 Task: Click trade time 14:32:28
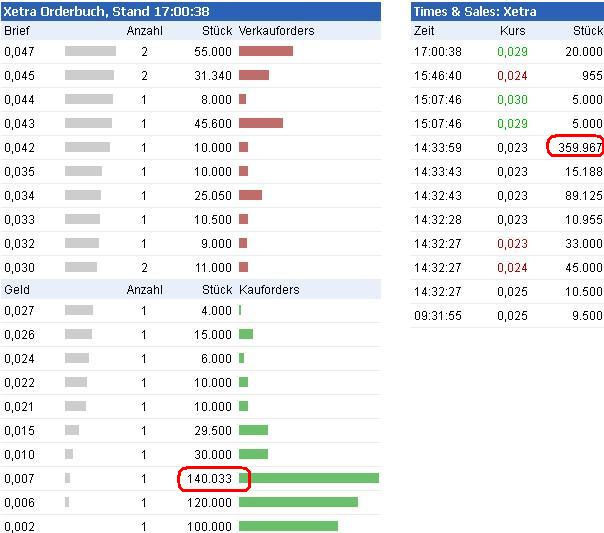click(x=438, y=219)
